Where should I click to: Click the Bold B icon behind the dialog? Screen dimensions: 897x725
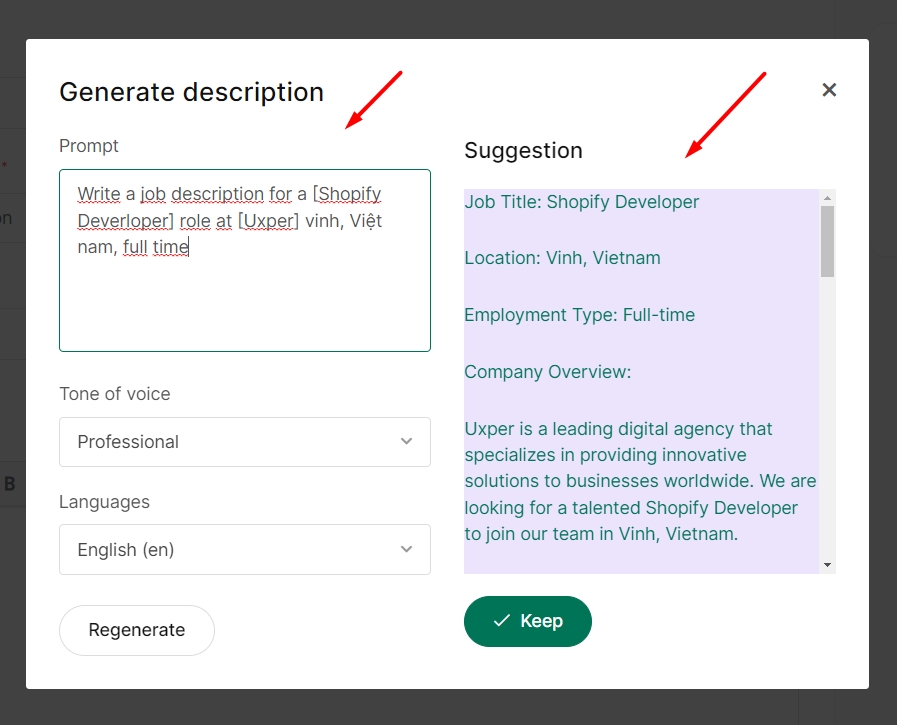click(x=10, y=484)
